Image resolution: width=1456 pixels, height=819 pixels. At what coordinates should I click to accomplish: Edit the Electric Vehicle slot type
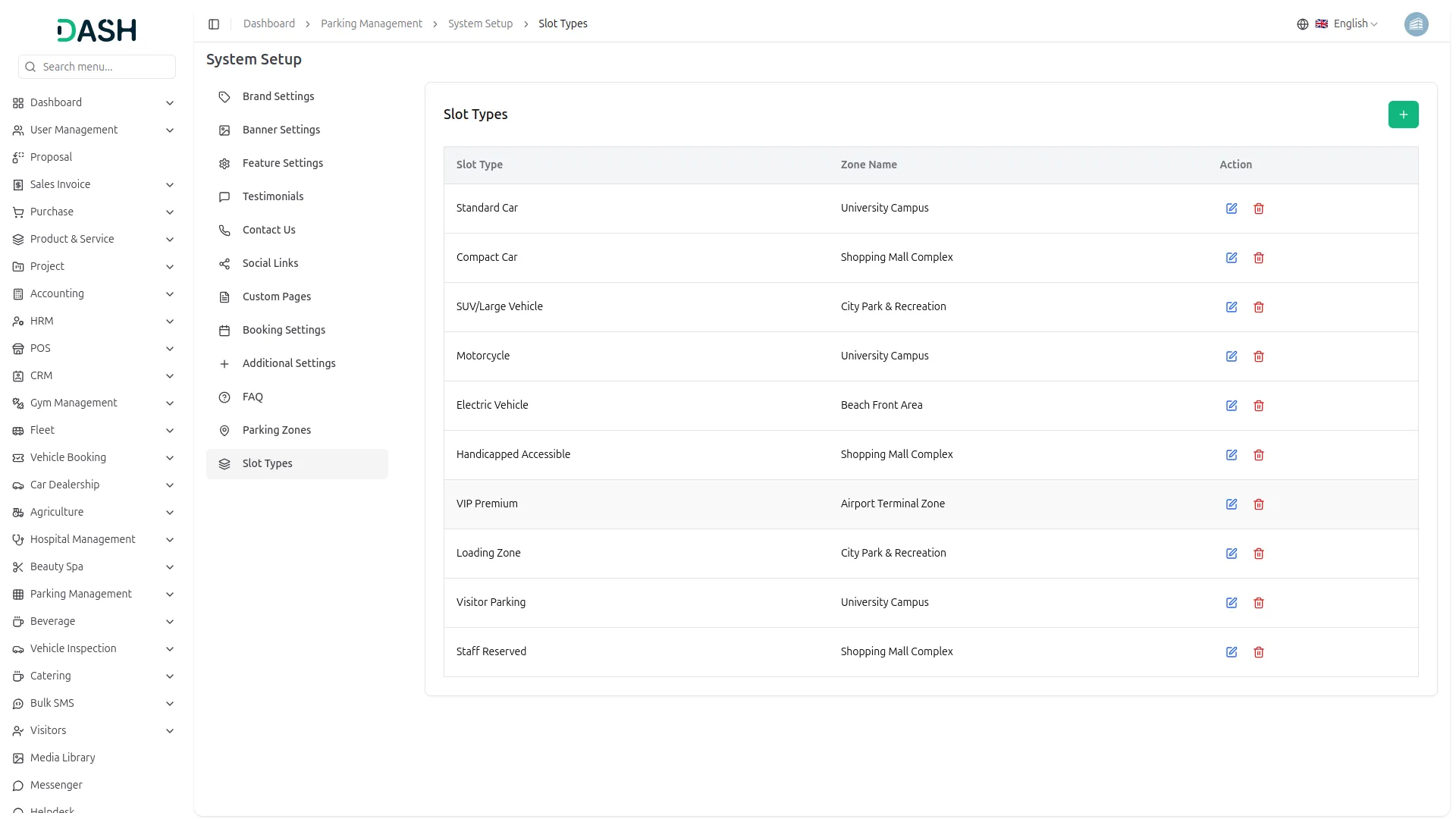click(1232, 406)
